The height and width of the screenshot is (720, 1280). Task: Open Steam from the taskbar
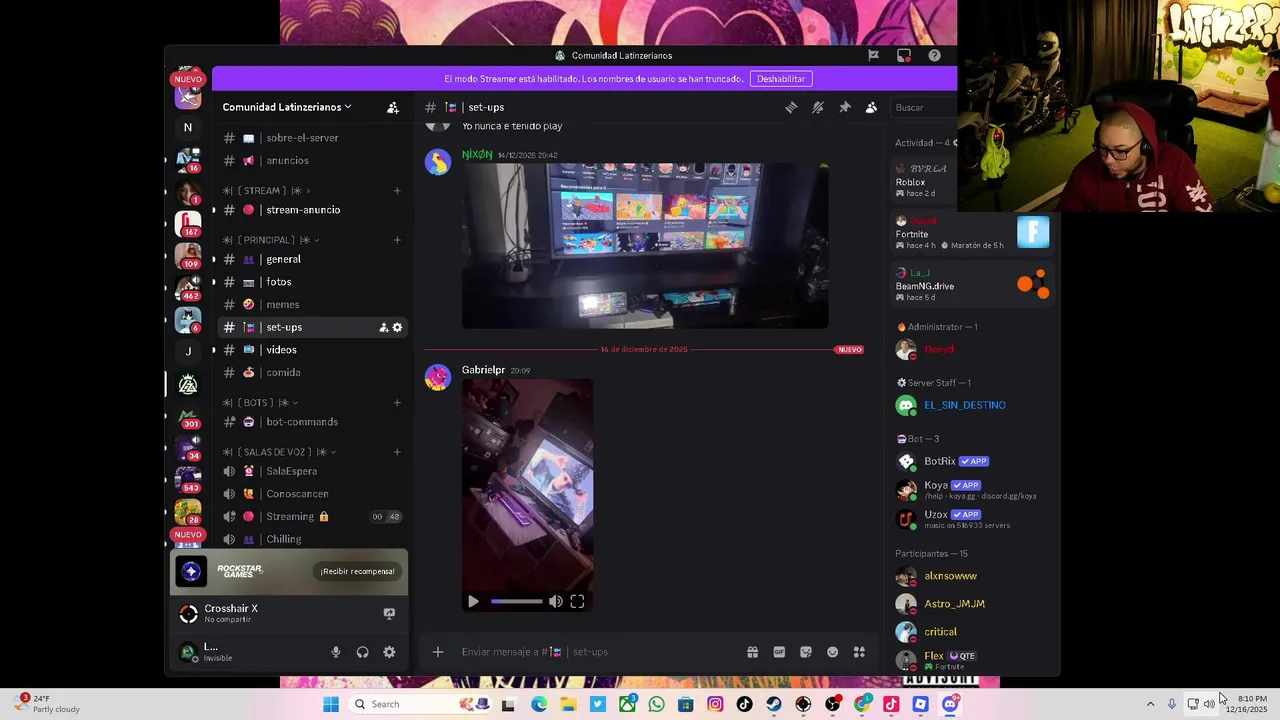point(774,704)
